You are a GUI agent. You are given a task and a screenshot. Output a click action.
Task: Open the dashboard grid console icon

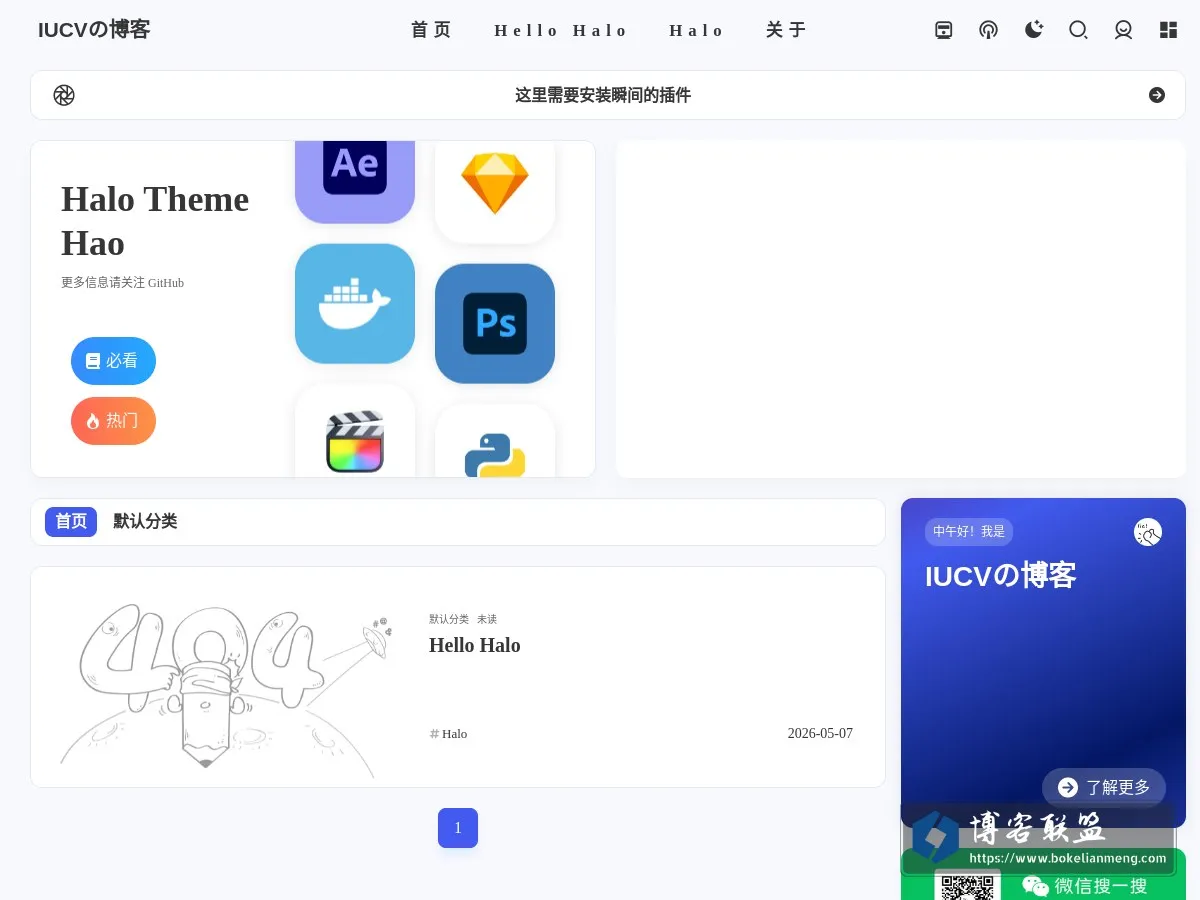[x=1168, y=30]
